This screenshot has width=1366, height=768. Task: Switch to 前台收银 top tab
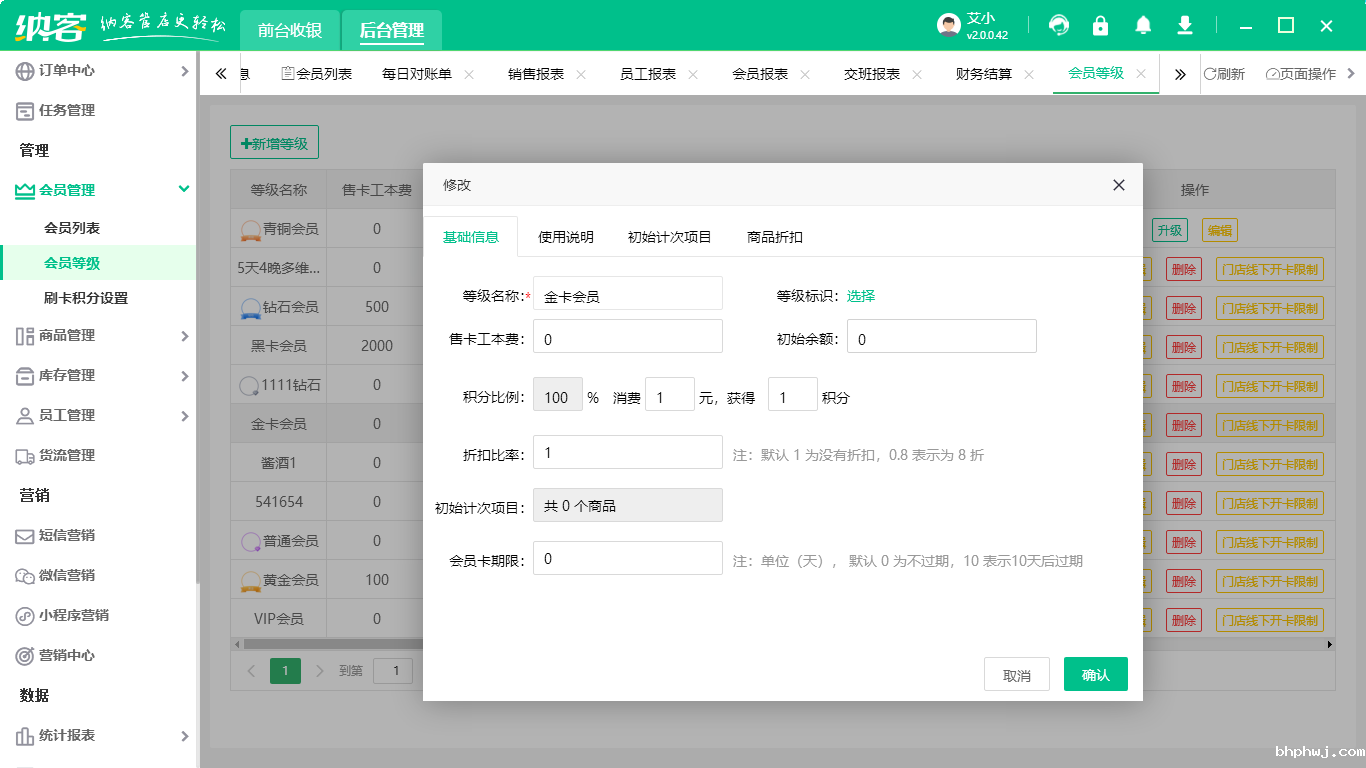pyautogui.click(x=290, y=31)
